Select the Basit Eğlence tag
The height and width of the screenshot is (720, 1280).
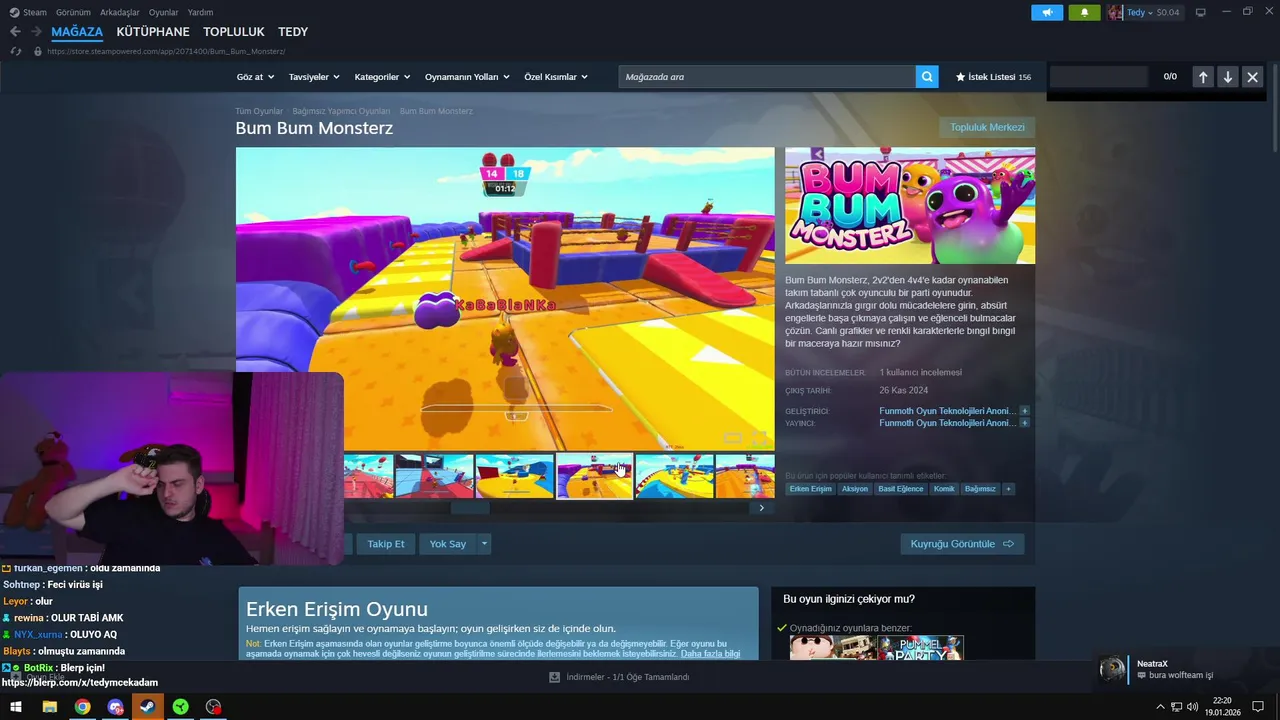click(x=901, y=489)
